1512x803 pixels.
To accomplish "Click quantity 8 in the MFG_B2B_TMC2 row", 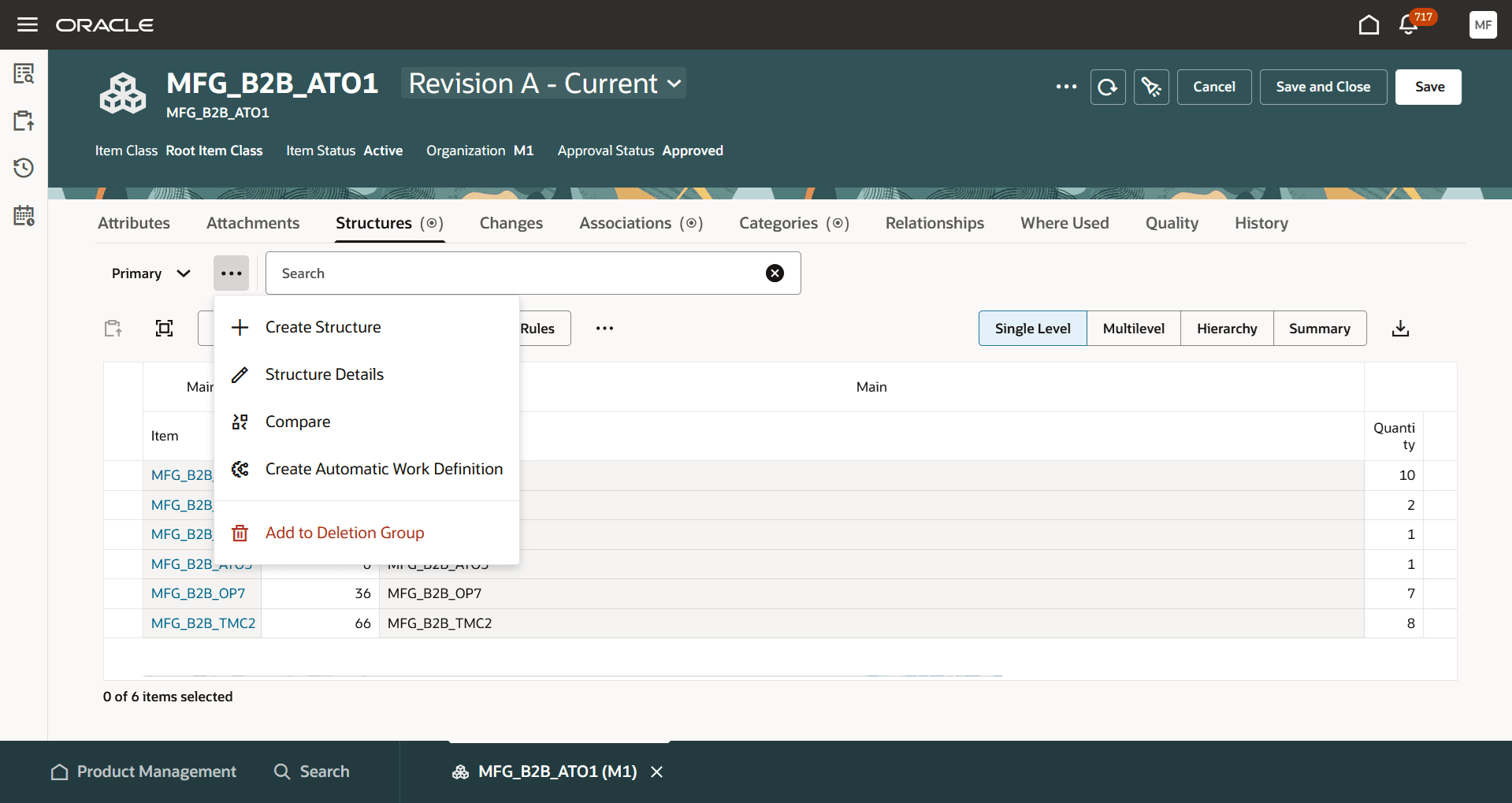I will click(1394, 623).
